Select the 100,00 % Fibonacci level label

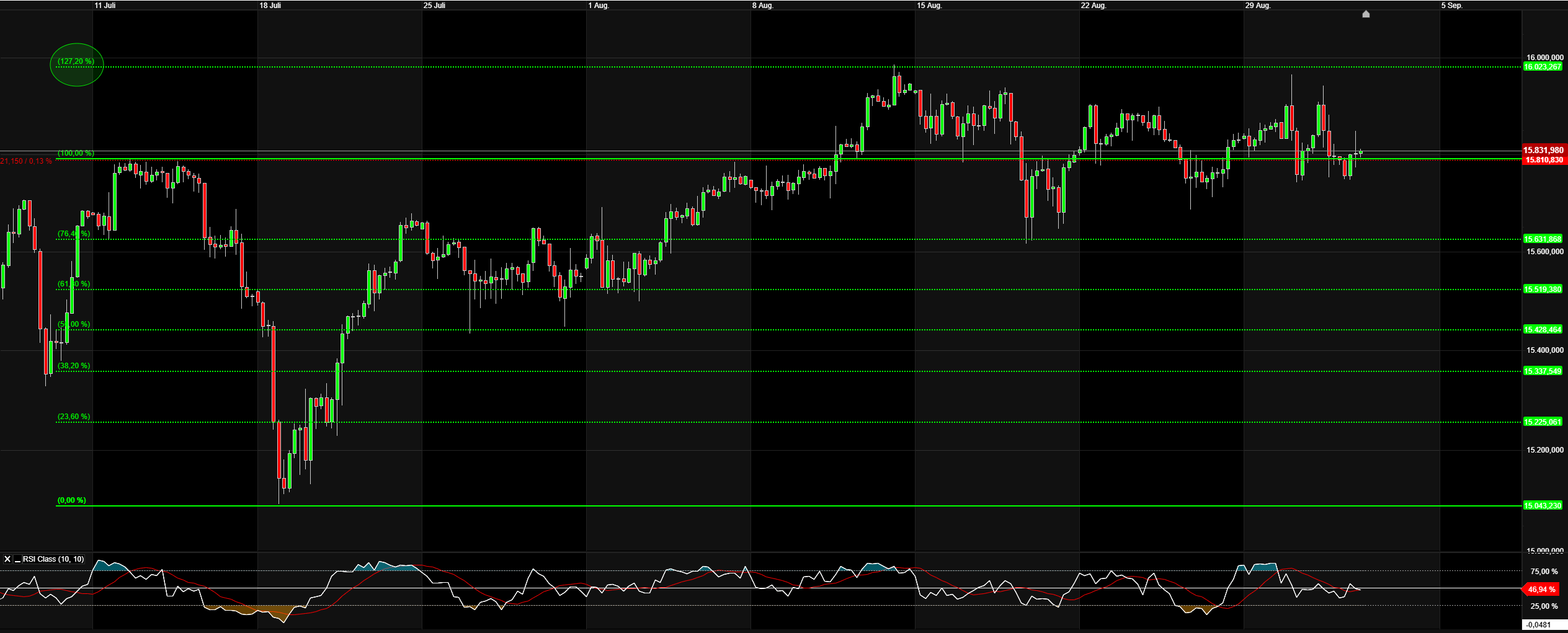point(76,153)
